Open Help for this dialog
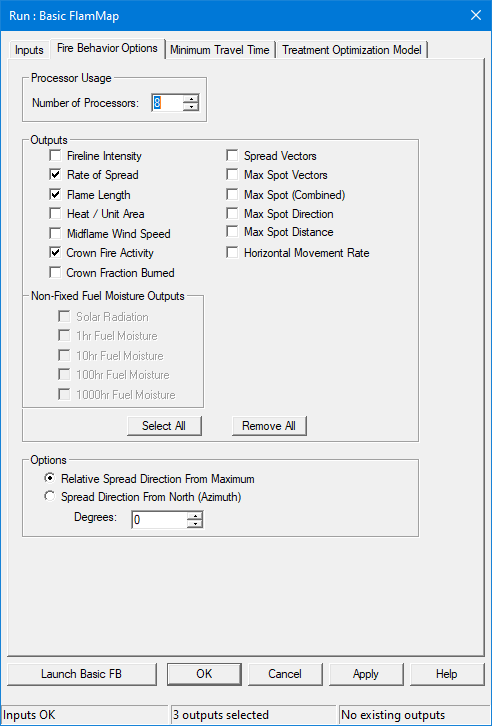This screenshot has width=492, height=726. tap(447, 674)
